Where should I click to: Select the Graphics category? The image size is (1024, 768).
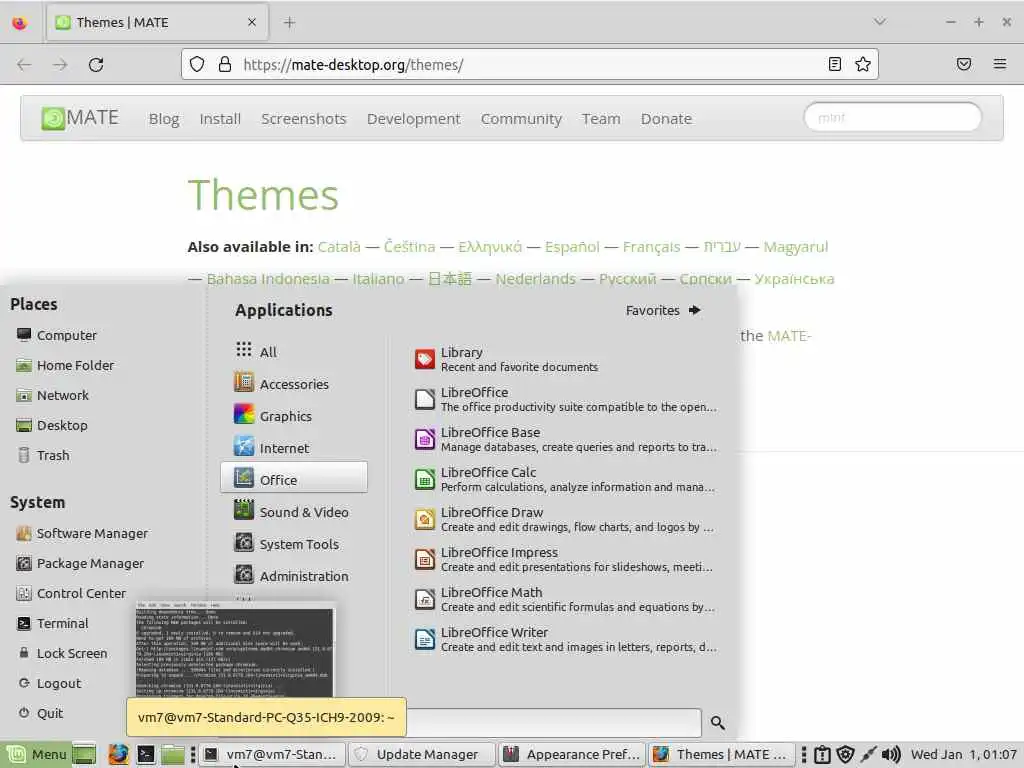pyautogui.click(x=294, y=415)
